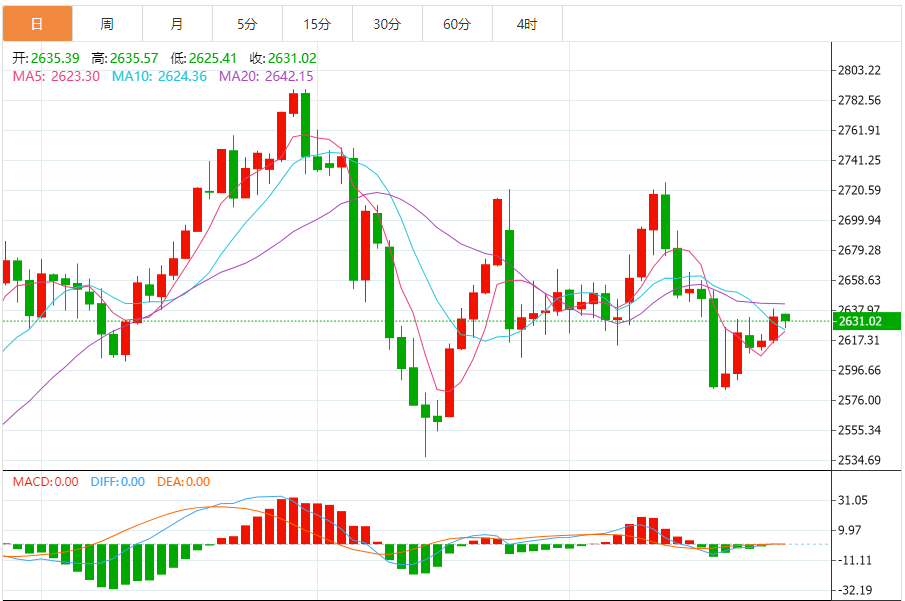The image size is (905, 601).
Task: Click the 2555.34 price axis label
Action: pos(859,431)
